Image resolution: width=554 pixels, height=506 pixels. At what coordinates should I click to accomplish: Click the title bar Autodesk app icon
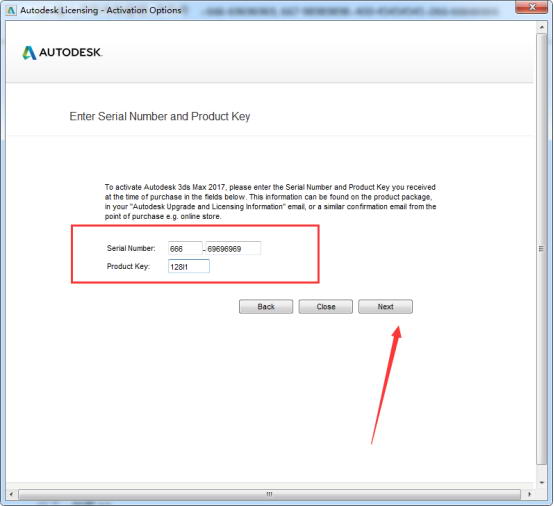point(11,10)
